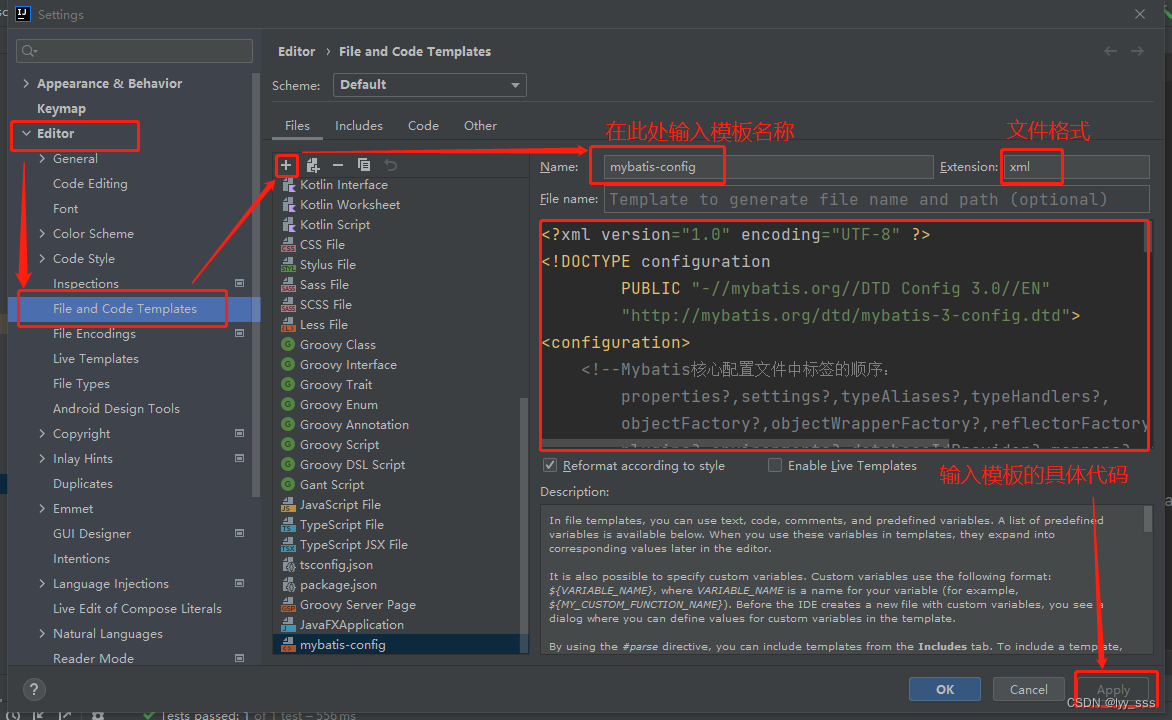
Task: Click the Groovy Class green icon
Action: [288, 345]
